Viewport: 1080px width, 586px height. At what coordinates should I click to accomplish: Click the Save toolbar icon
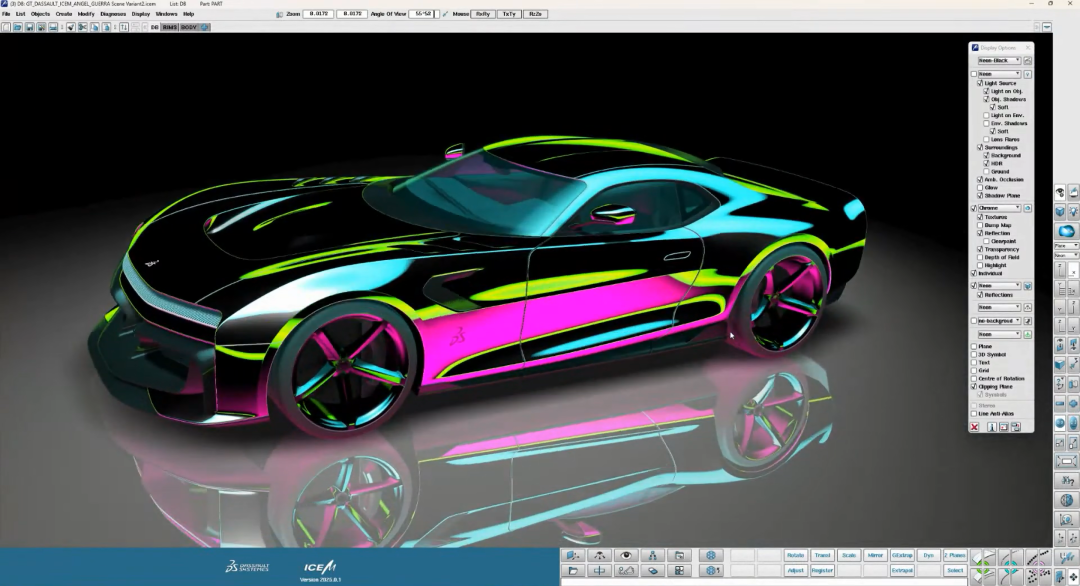30,27
